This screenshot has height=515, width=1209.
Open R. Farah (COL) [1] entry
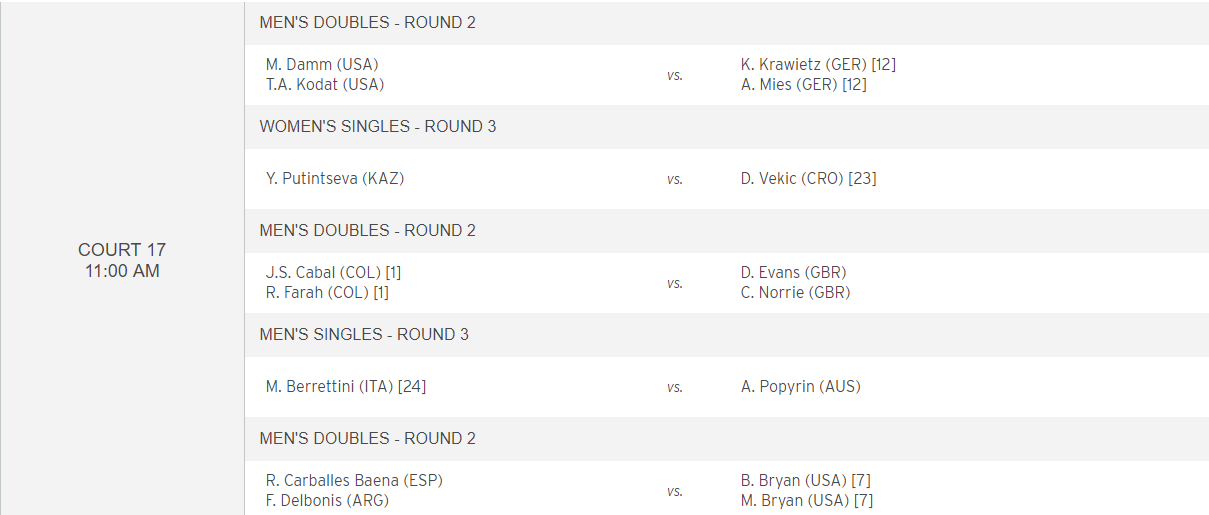coord(327,293)
